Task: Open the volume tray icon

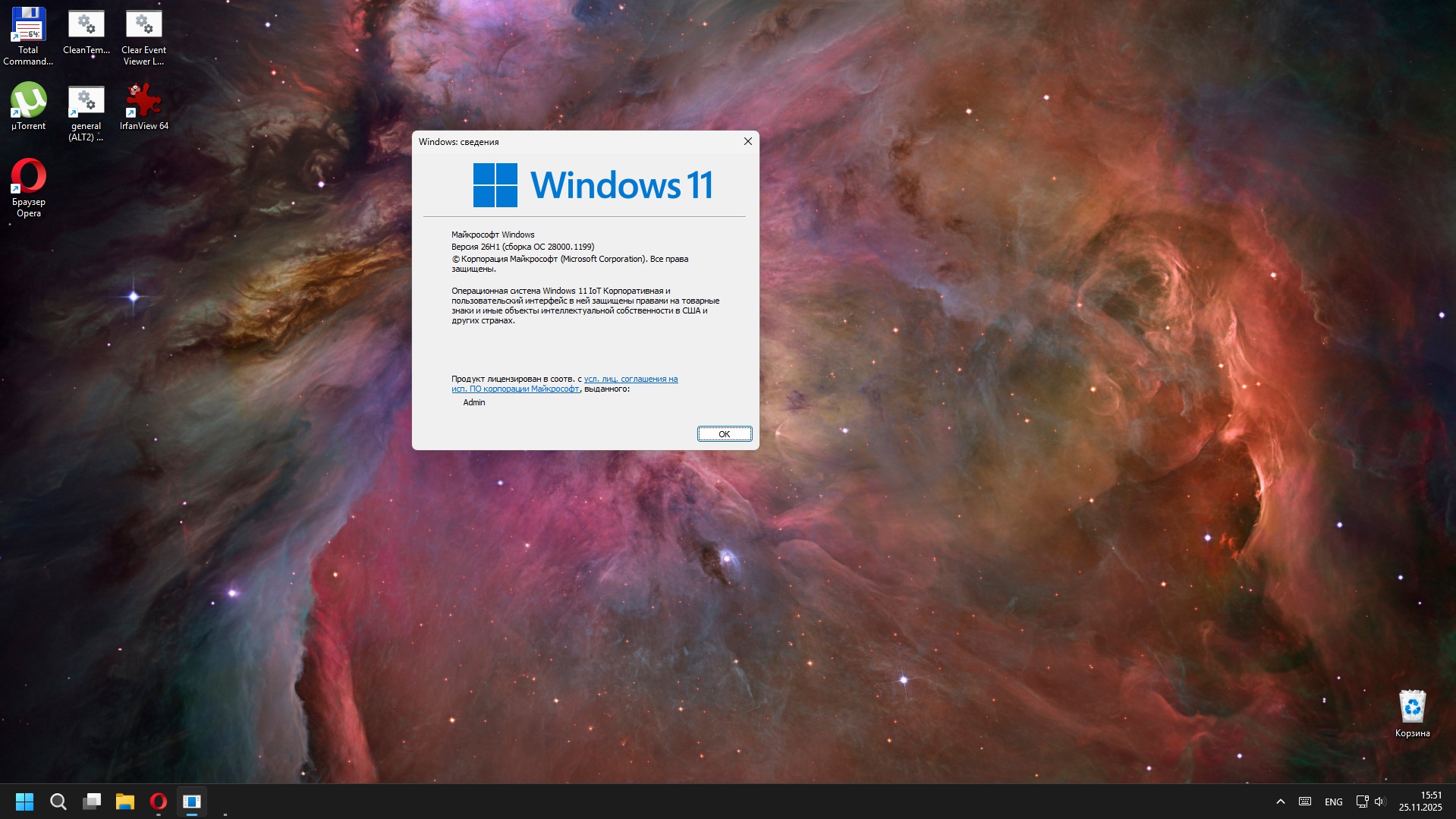Action: (x=1379, y=802)
